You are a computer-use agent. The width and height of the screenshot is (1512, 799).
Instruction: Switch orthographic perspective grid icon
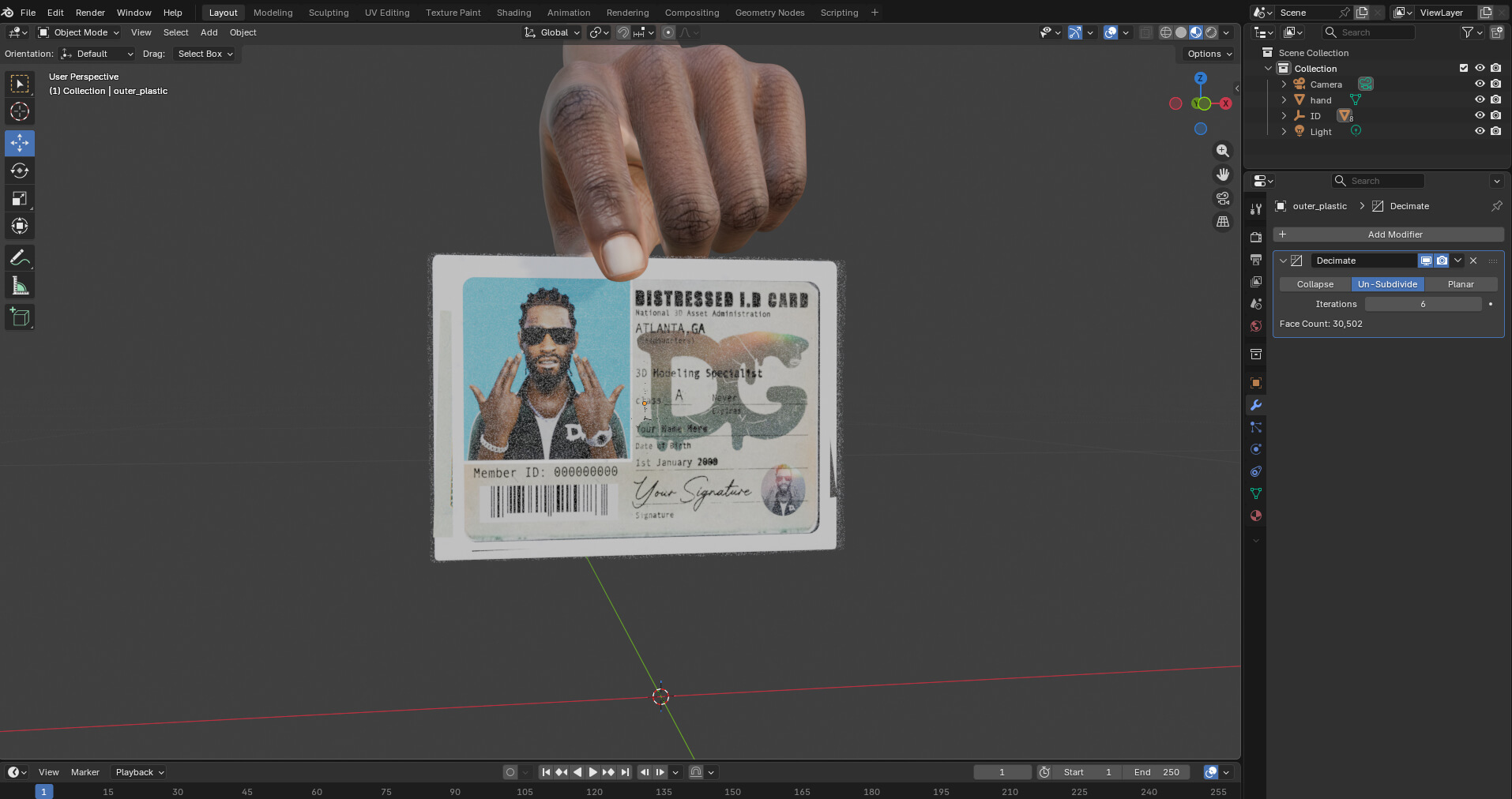tap(1223, 222)
